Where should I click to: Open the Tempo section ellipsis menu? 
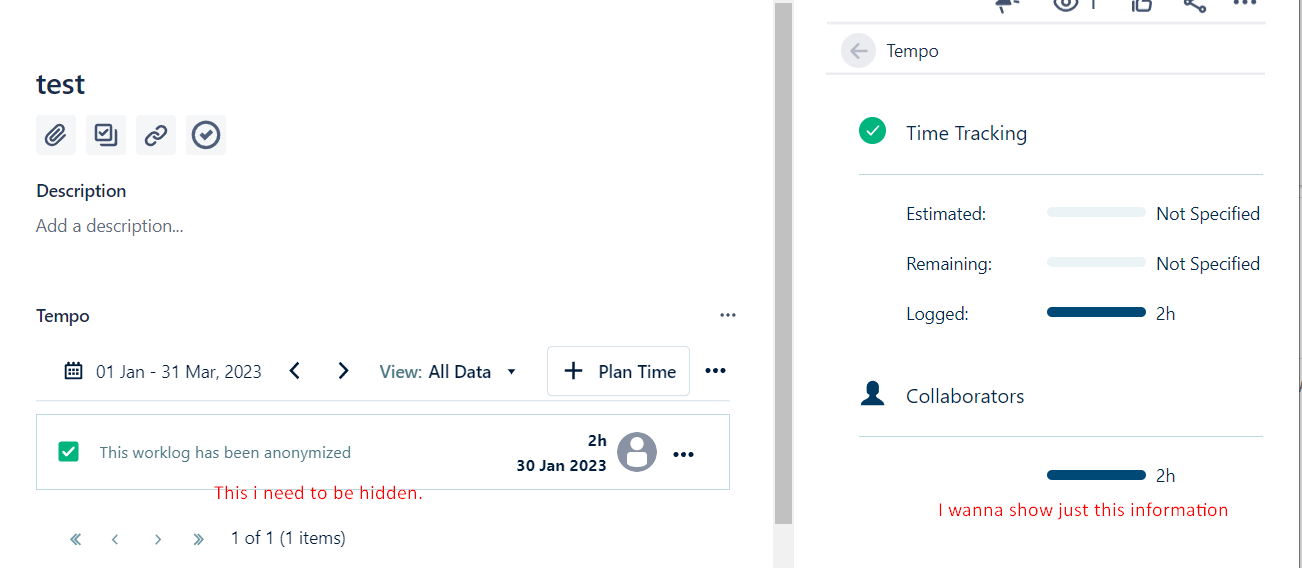tap(728, 316)
